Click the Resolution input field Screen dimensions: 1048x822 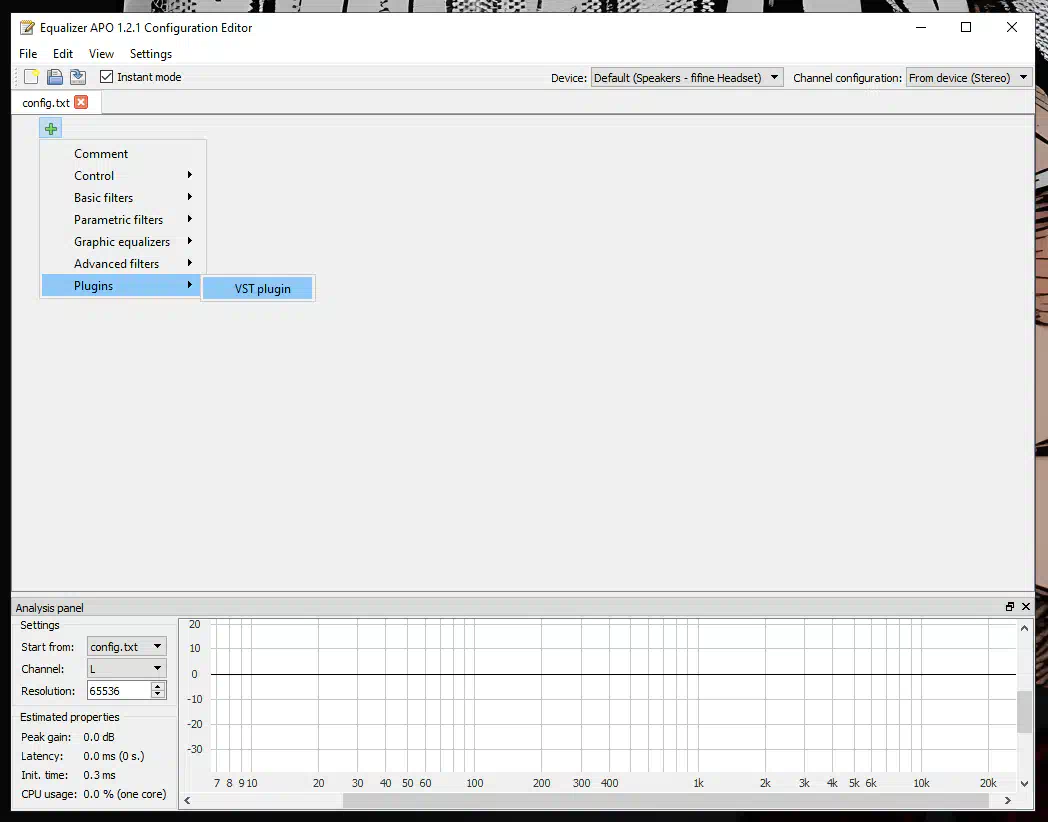coord(119,691)
